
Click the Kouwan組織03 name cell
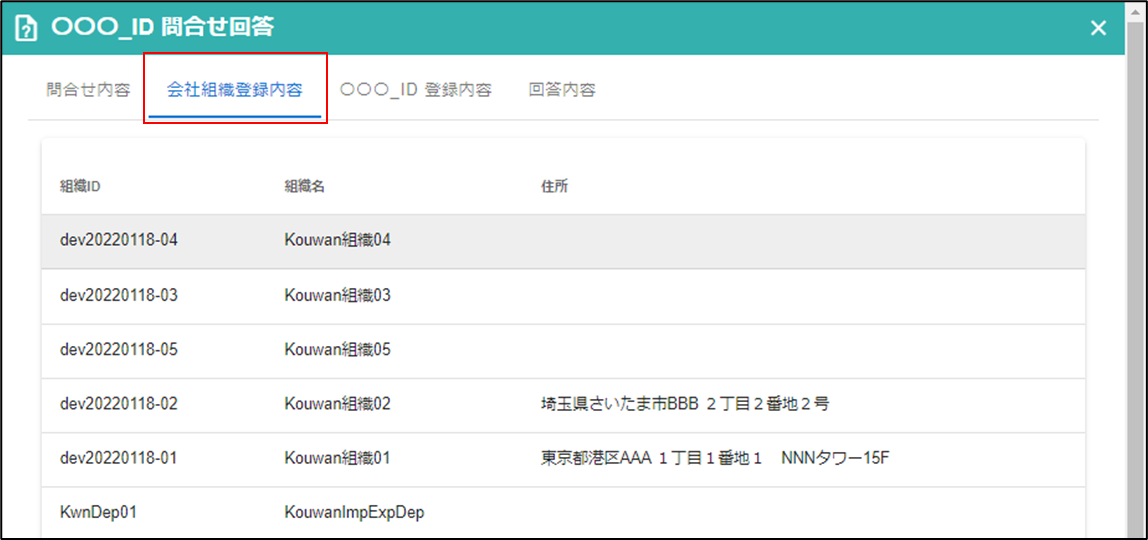[x=337, y=296]
